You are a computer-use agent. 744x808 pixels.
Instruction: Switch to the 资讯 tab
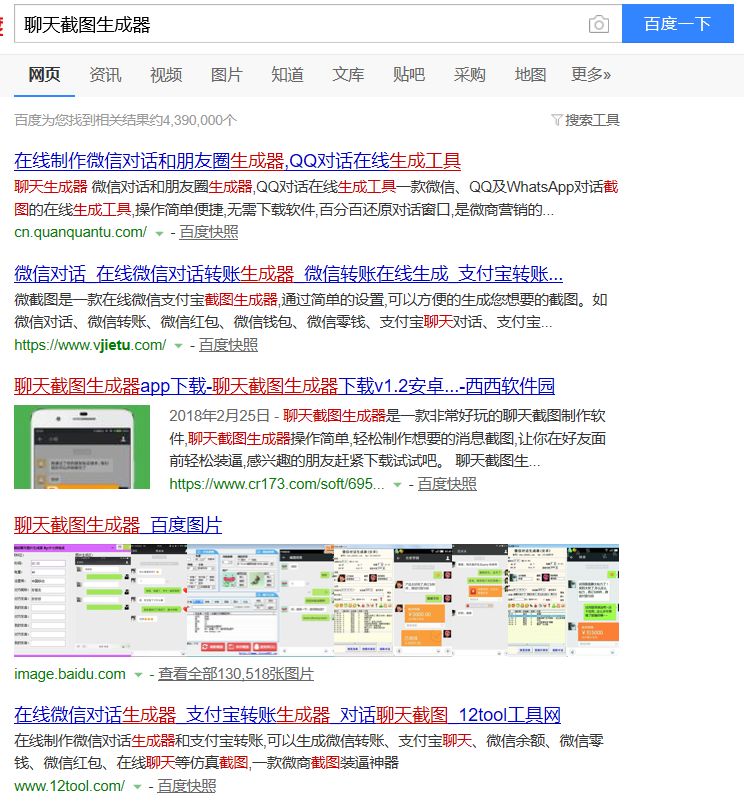[x=105, y=75]
